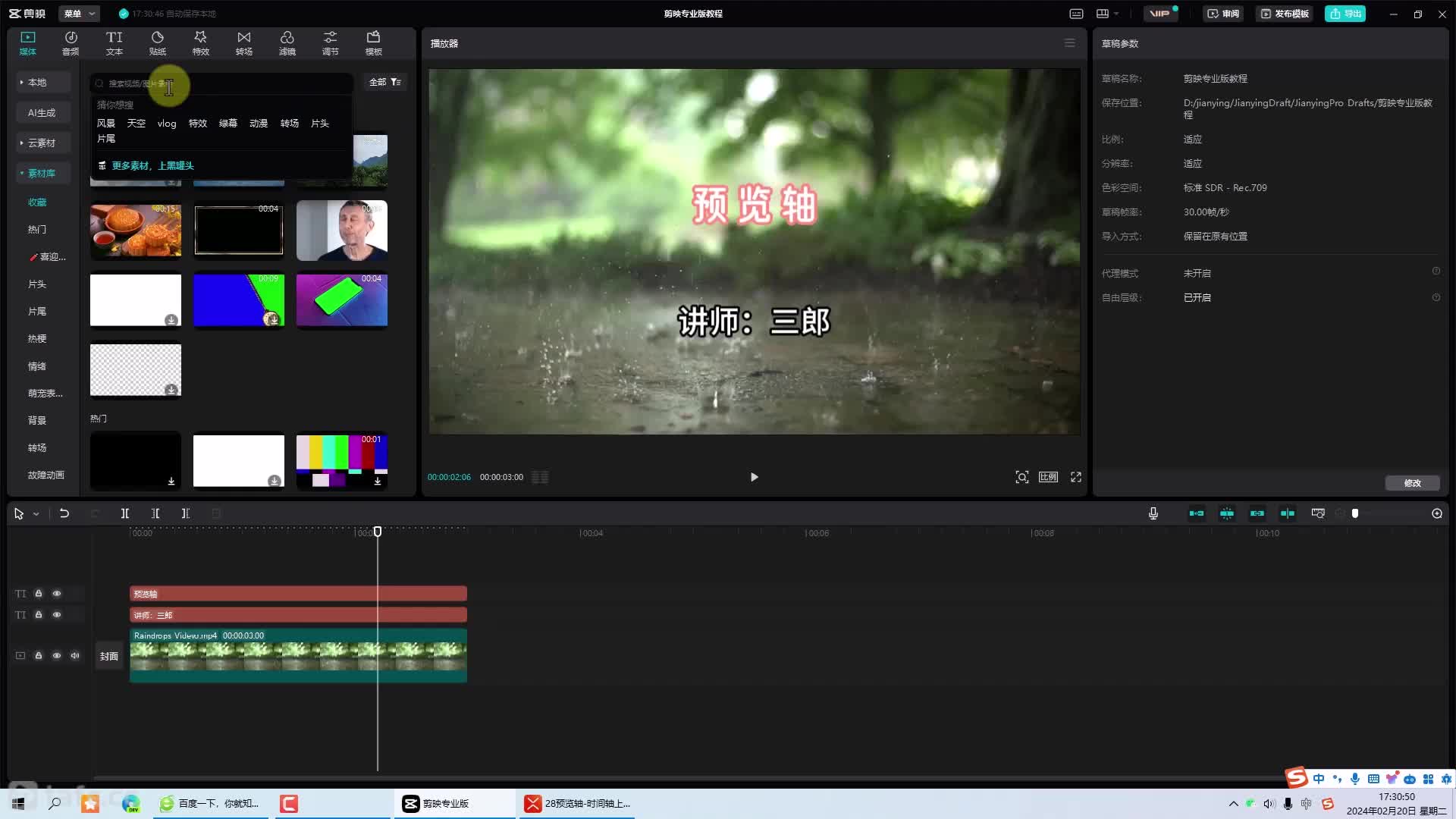
Task: Enter fullscreen preview
Action: coord(1075,477)
